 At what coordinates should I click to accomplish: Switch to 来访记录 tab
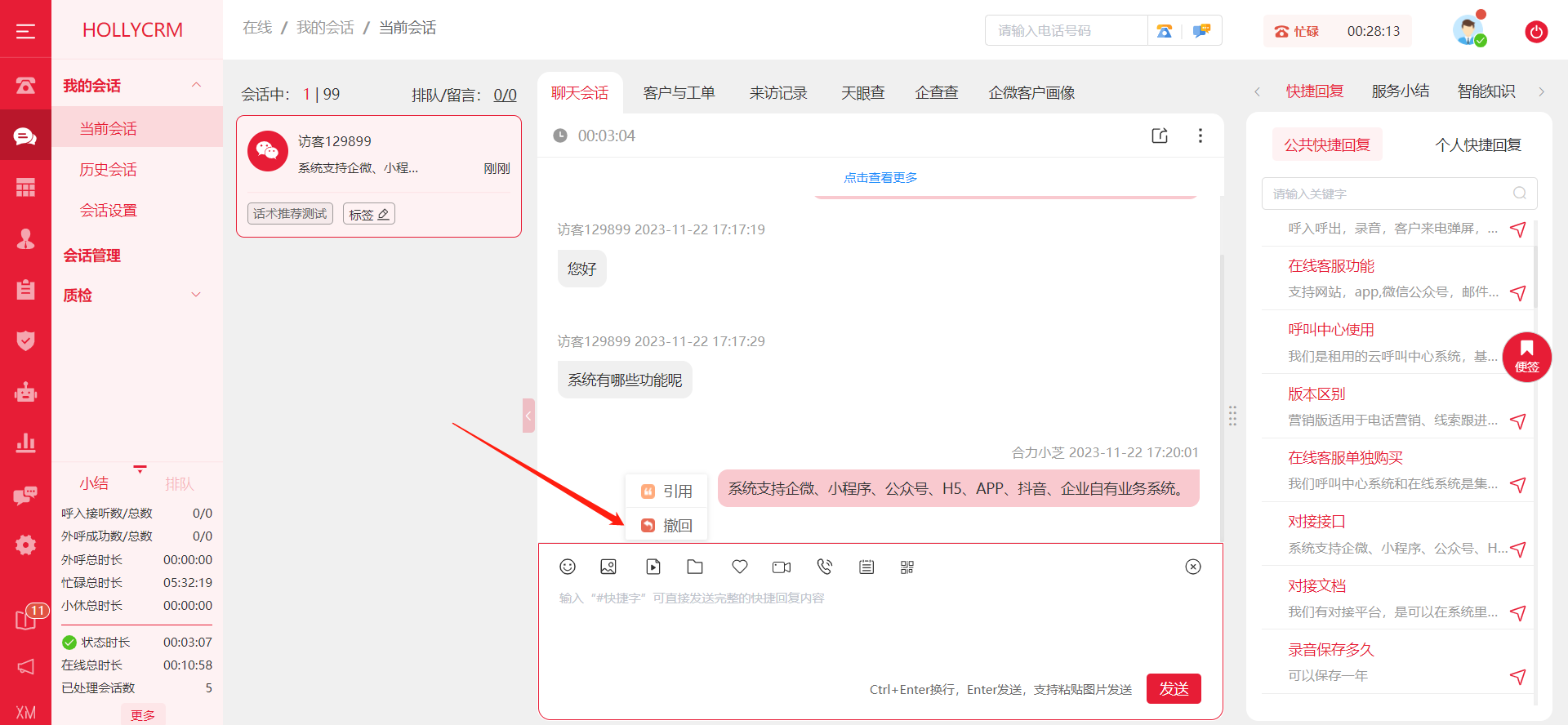[x=778, y=93]
